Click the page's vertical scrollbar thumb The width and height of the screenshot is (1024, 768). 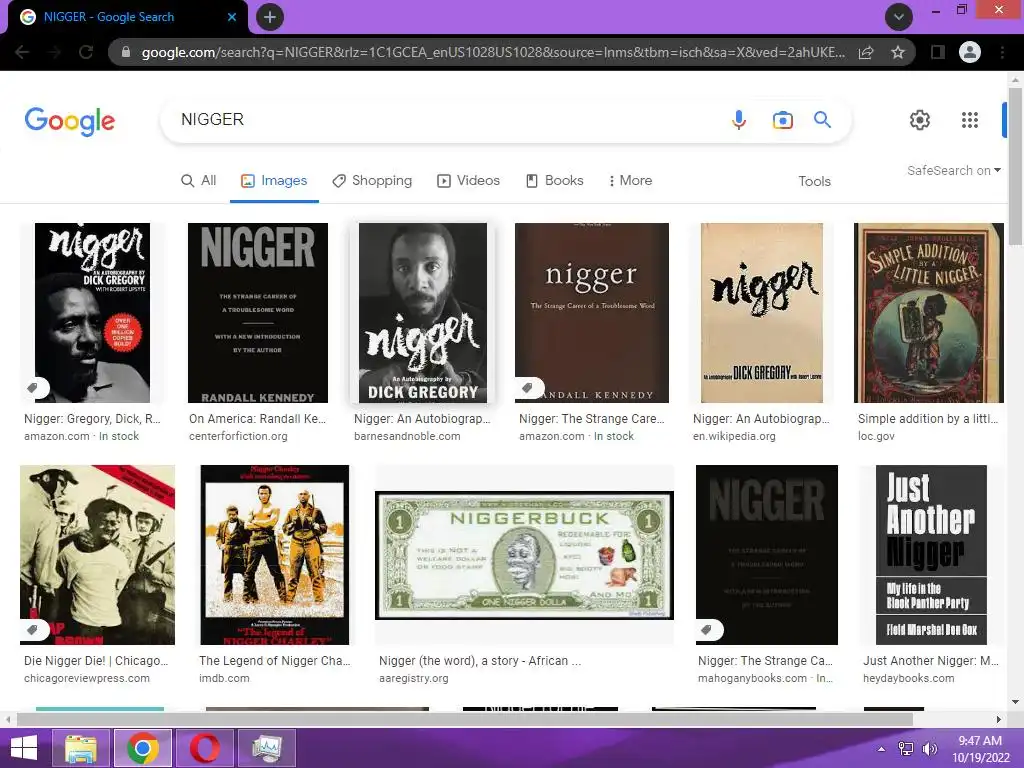pyautogui.click(x=1015, y=165)
